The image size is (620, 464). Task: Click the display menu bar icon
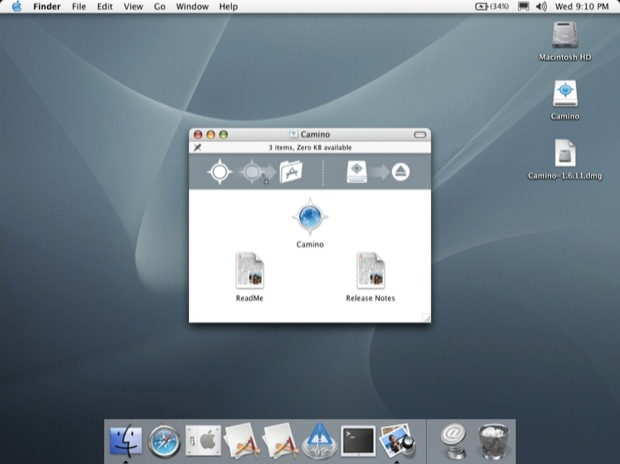(x=523, y=6)
